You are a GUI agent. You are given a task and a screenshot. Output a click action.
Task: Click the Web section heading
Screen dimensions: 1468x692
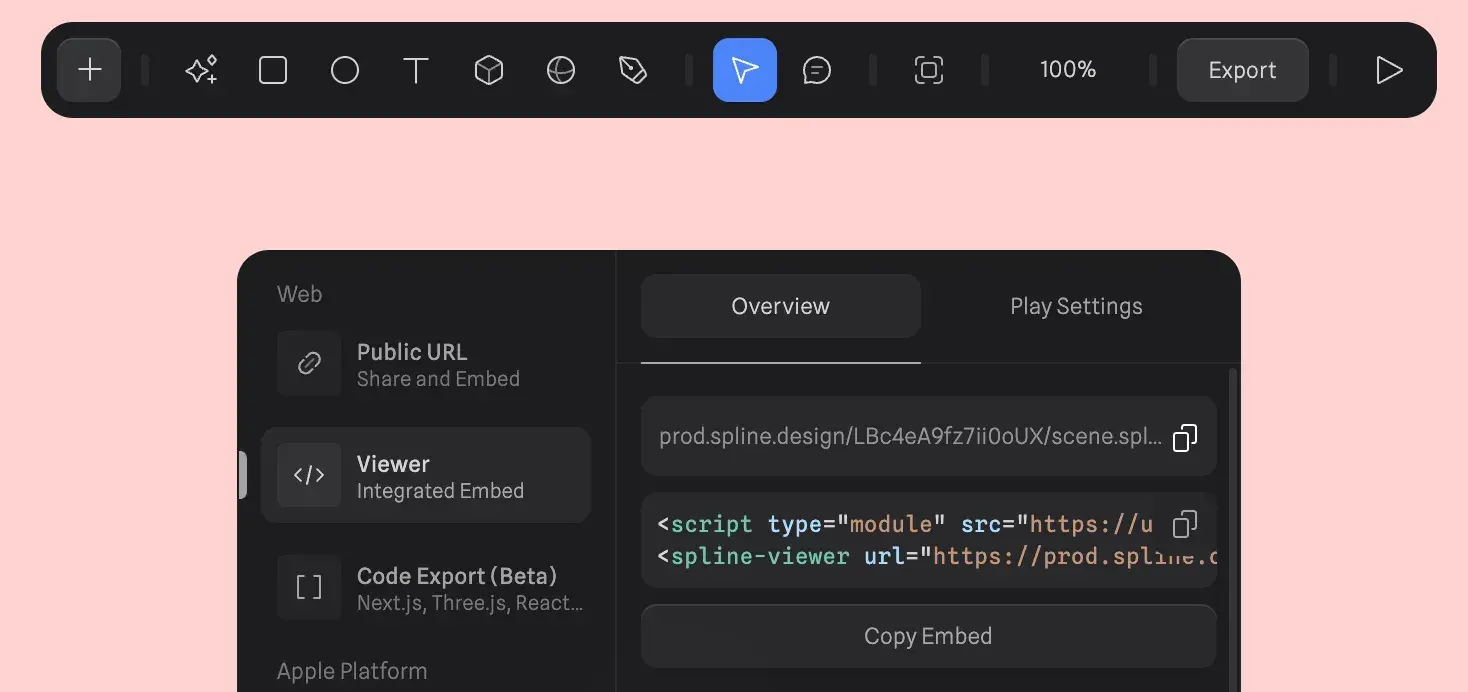tap(299, 294)
